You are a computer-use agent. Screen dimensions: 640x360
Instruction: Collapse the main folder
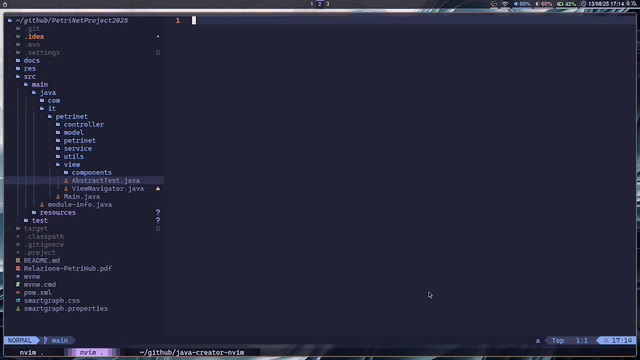pyautogui.click(x=40, y=84)
